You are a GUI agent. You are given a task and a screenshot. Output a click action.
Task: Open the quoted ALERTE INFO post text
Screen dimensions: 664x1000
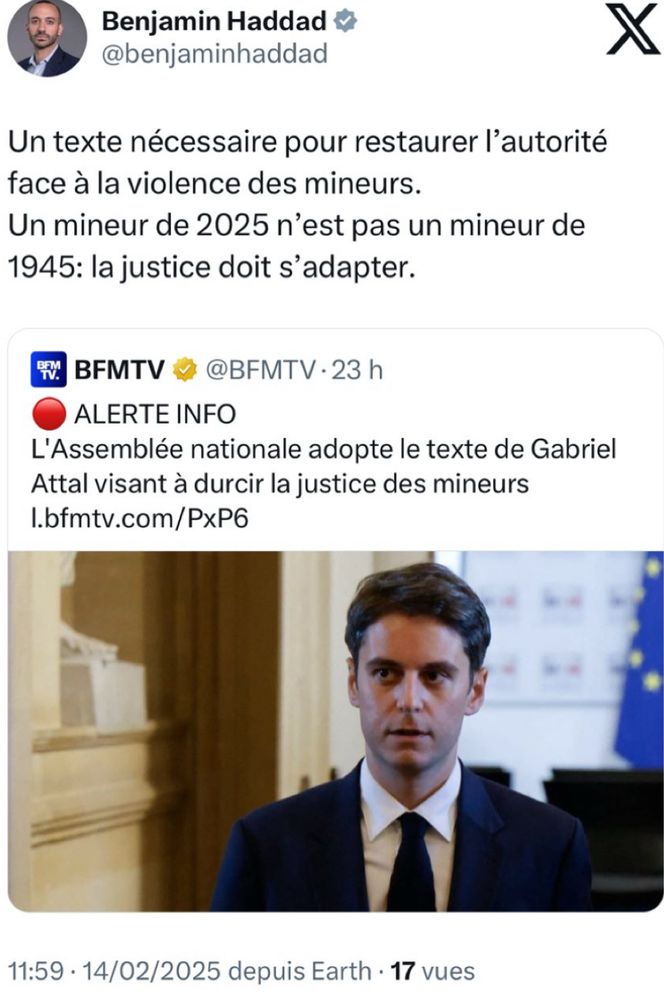tap(324, 466)
